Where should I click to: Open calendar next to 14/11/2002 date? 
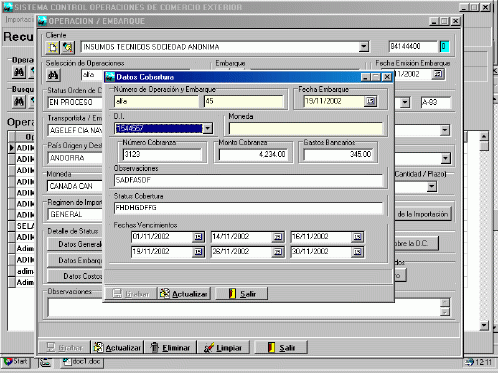278,237
